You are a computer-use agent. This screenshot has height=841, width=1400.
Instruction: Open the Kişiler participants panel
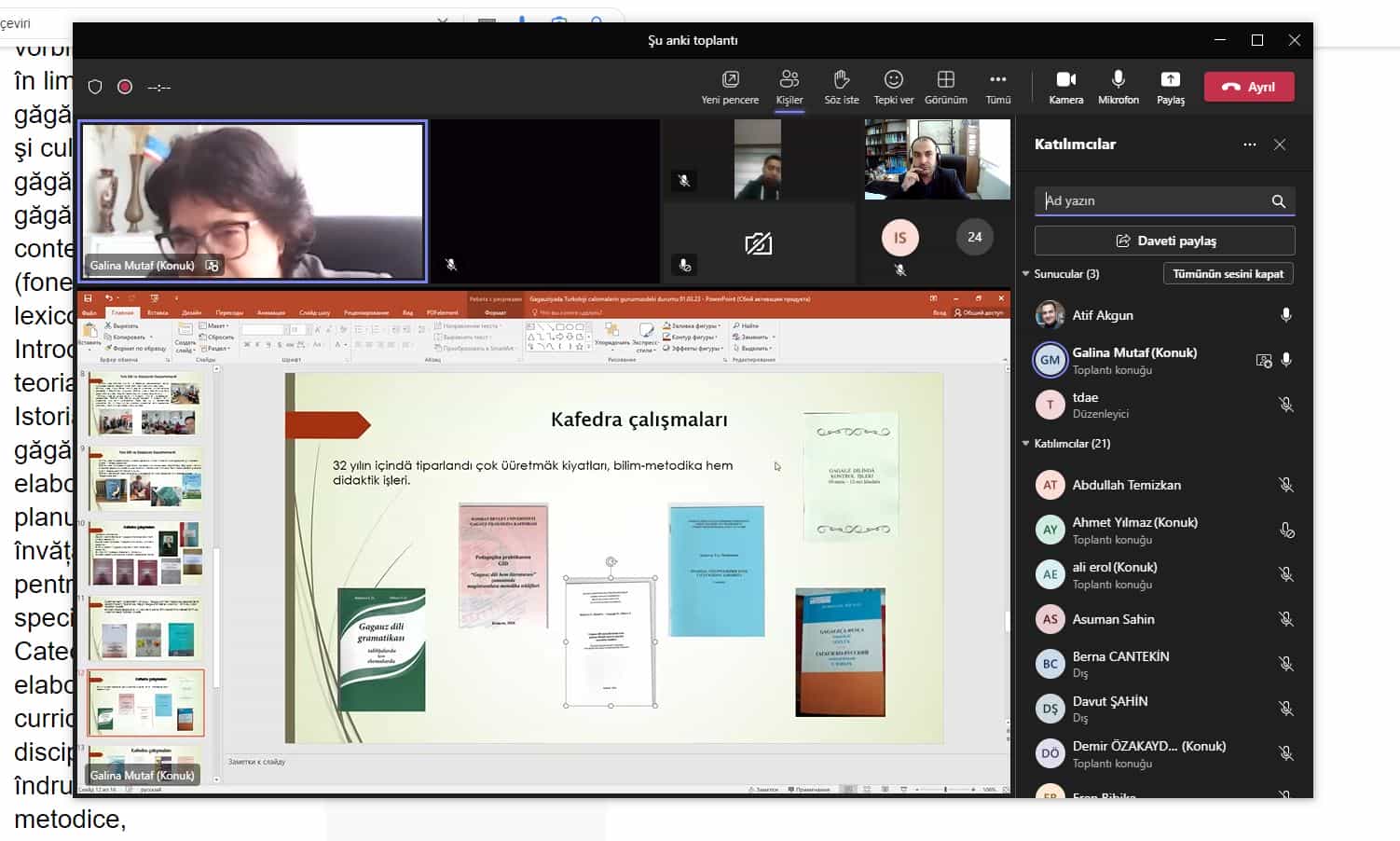pyautogui.click(x=789, y=80)
